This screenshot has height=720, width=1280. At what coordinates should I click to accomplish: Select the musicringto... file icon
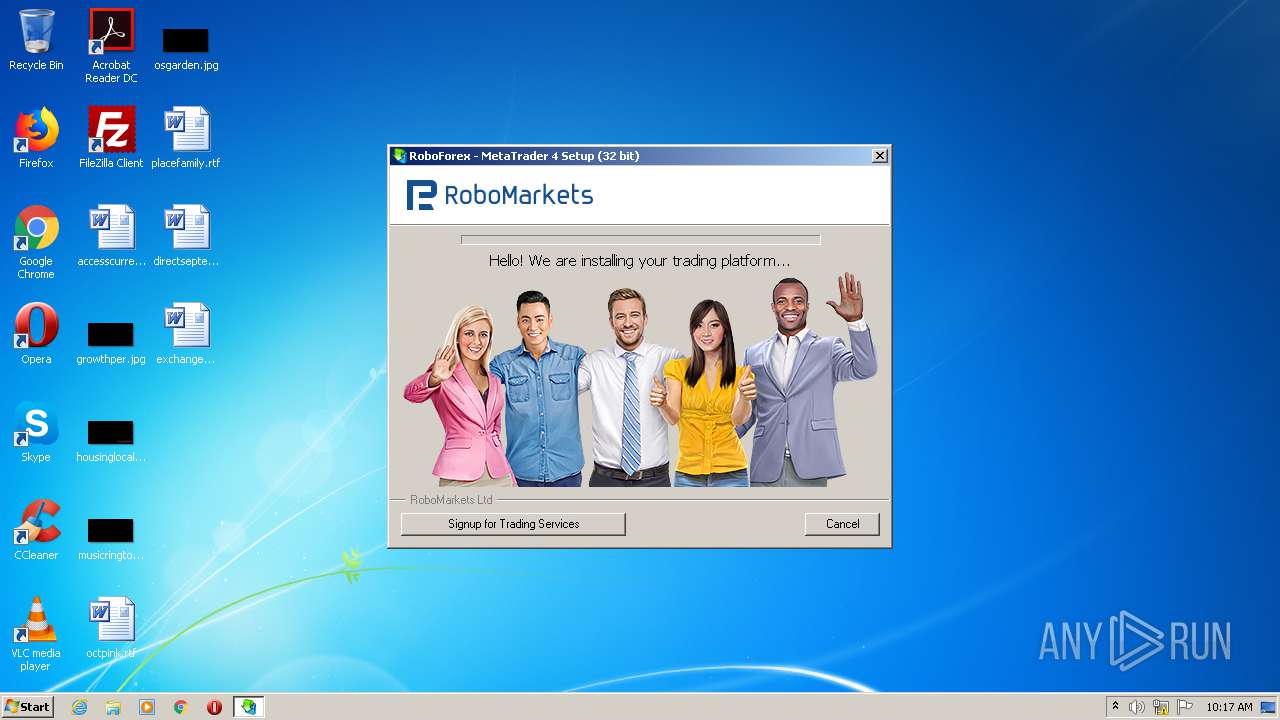(x=111, y=538)
